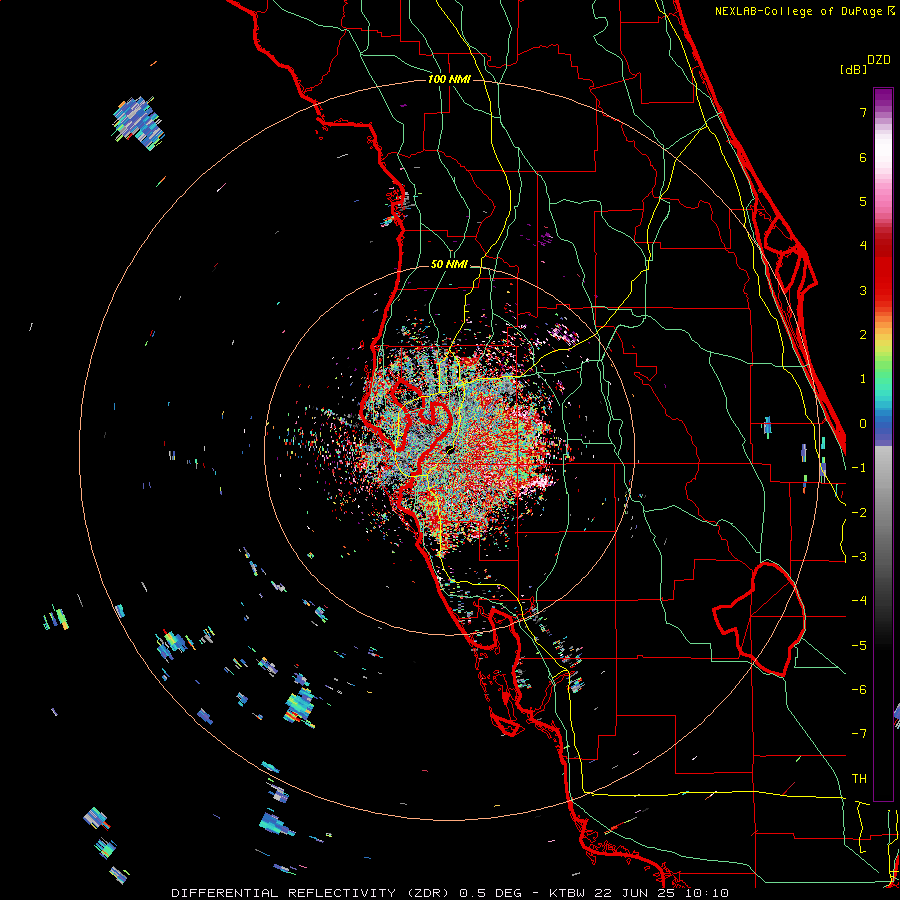
Task: Select the "0" value on the dB scale
Action: (x=863, y=424)
